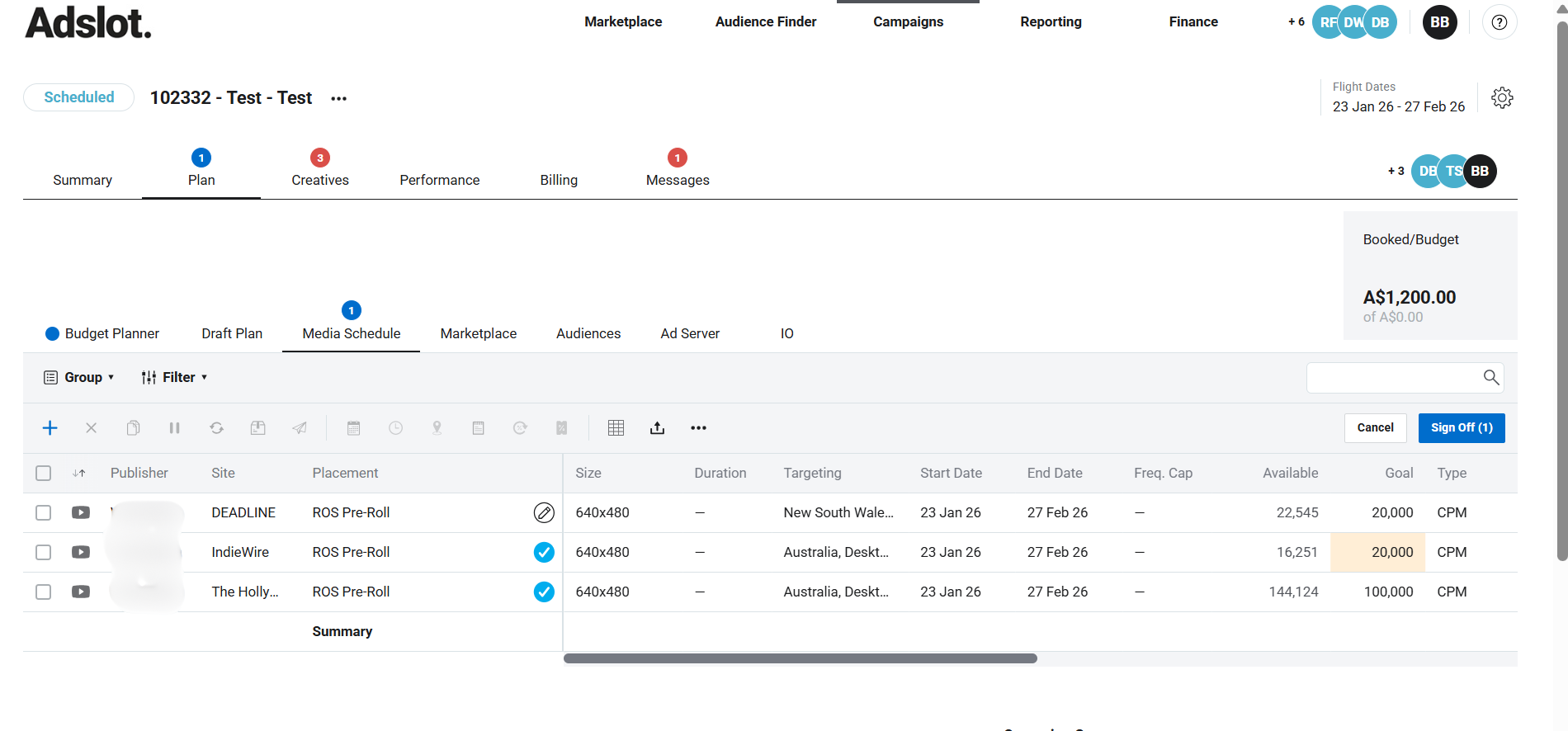The image size is (1568, 731).
Task: Click the export upload icon in toolbar
Action: (x=657, y=427)
